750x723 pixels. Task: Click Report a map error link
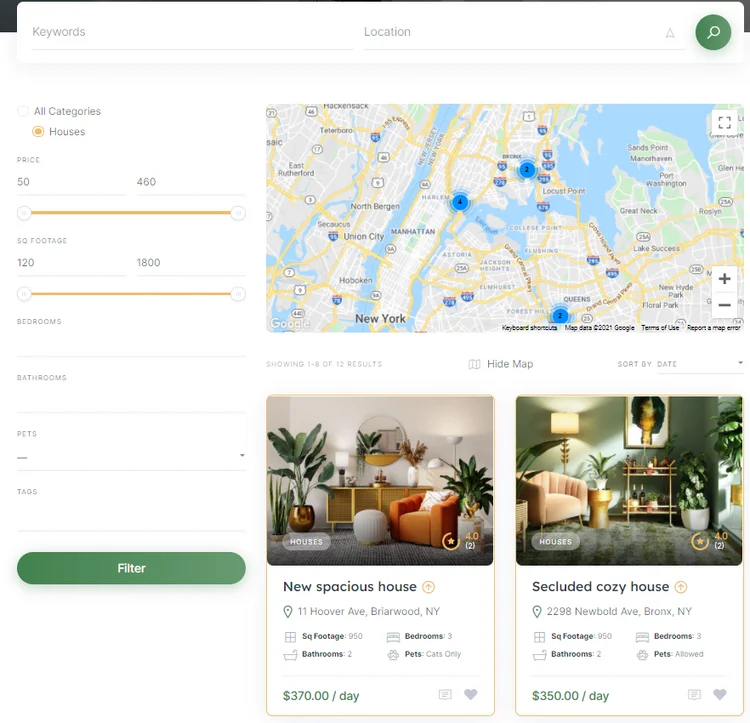pyautogui.click(x=714, y=328)
